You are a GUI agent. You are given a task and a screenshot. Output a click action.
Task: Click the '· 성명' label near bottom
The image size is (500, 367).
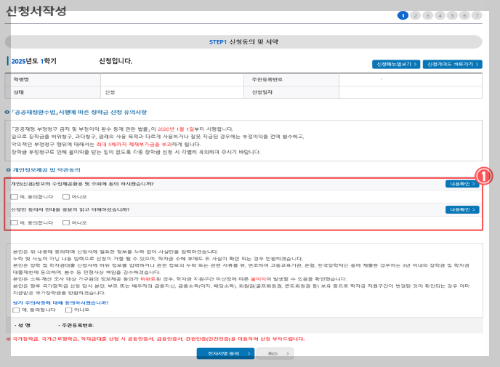click(x=23, y=325)
